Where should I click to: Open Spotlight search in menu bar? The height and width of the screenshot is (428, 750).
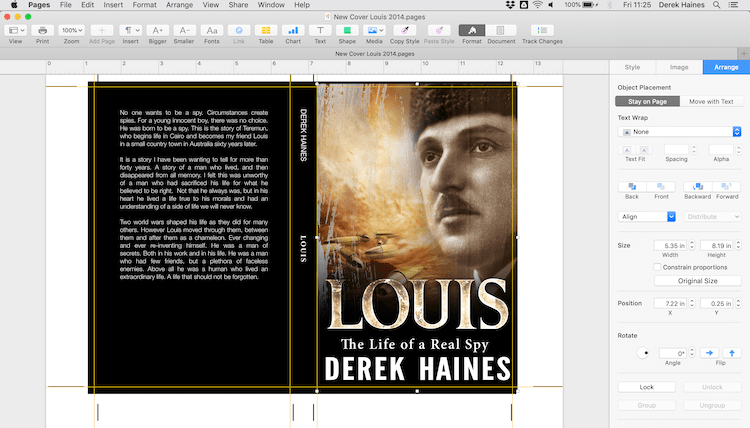(x=717, y=5)
